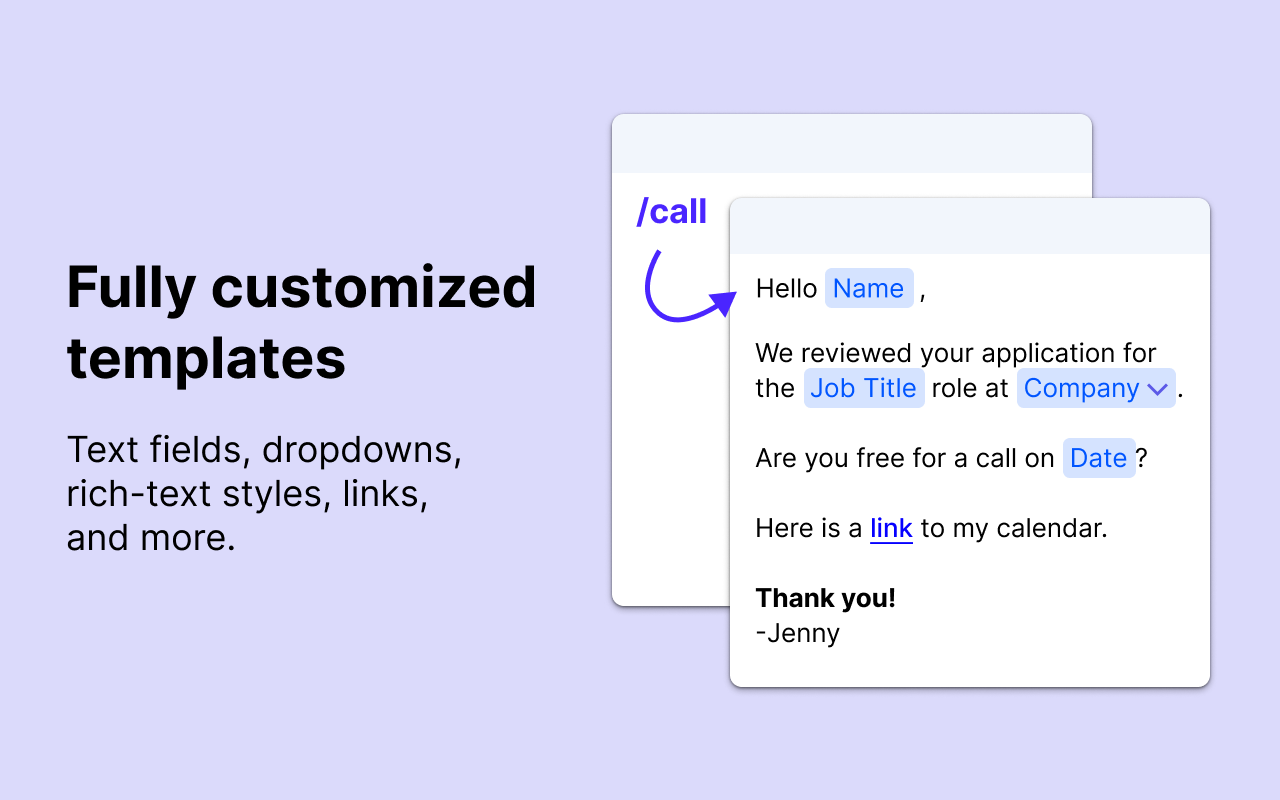Select the Name placeholder field
The image size is (1280, 800).
[x=868, y=288]
